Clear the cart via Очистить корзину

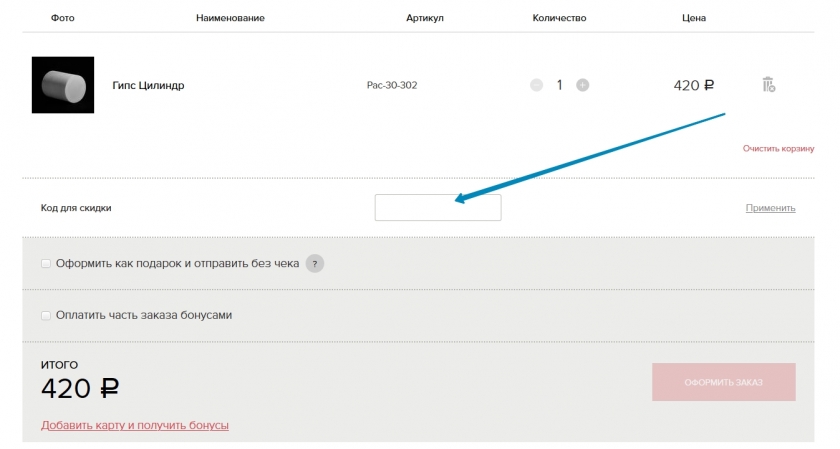778,148
